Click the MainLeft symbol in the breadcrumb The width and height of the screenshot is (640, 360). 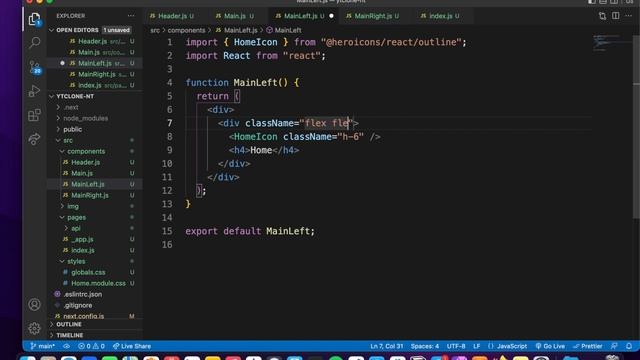point(284,30)
